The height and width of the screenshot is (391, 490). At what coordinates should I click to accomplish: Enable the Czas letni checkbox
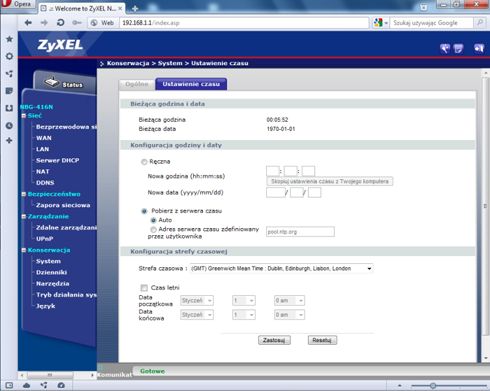pyautogui.click(x=144, y=288)
